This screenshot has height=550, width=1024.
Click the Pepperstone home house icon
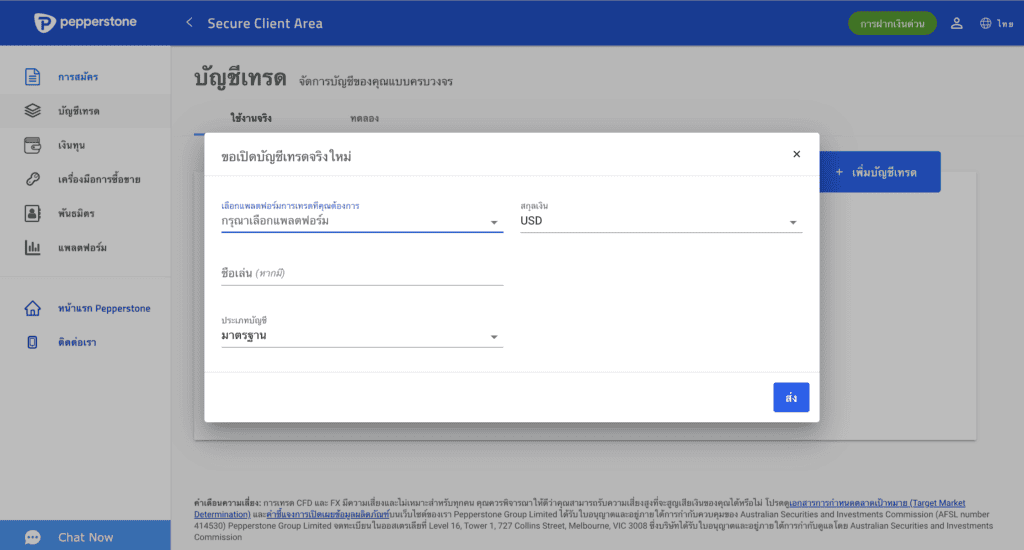coord(33,308)
